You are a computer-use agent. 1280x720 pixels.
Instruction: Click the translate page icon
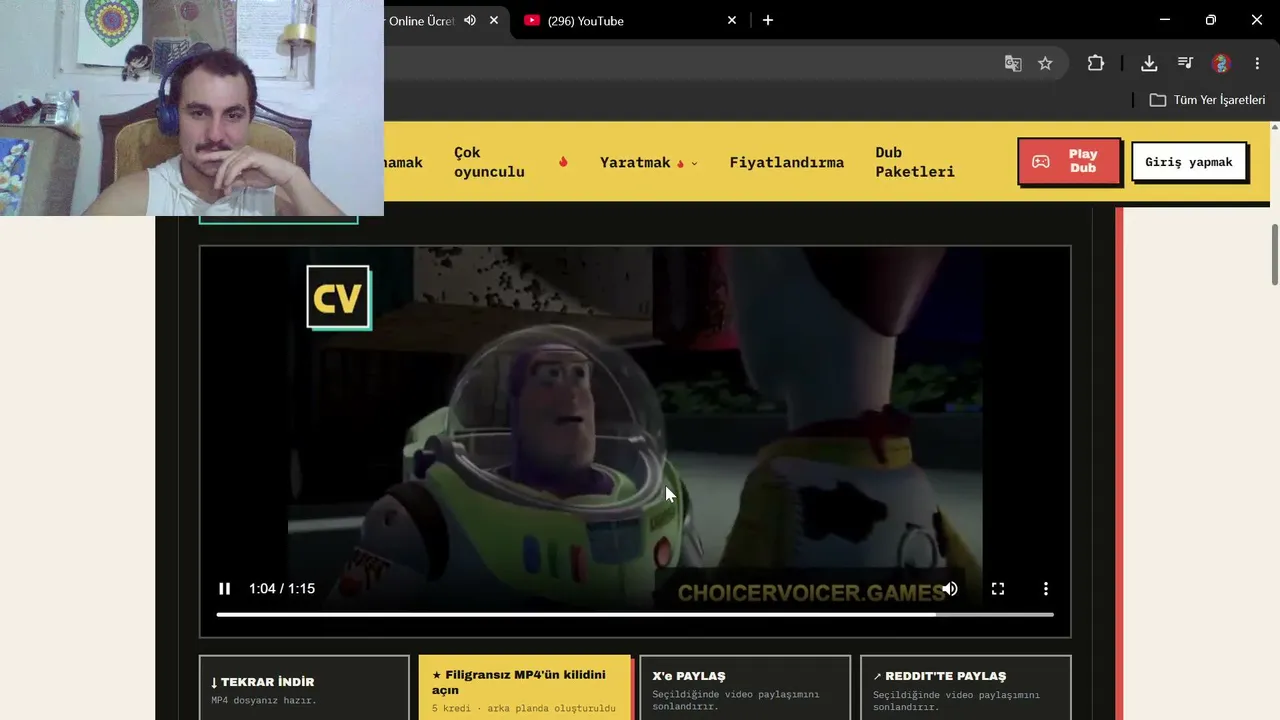pos(1013,63)
